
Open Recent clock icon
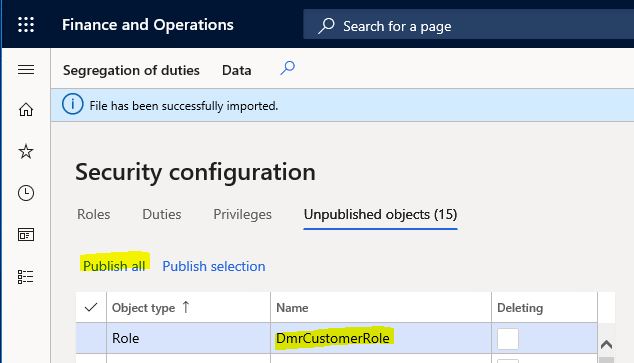pos(26,193)
